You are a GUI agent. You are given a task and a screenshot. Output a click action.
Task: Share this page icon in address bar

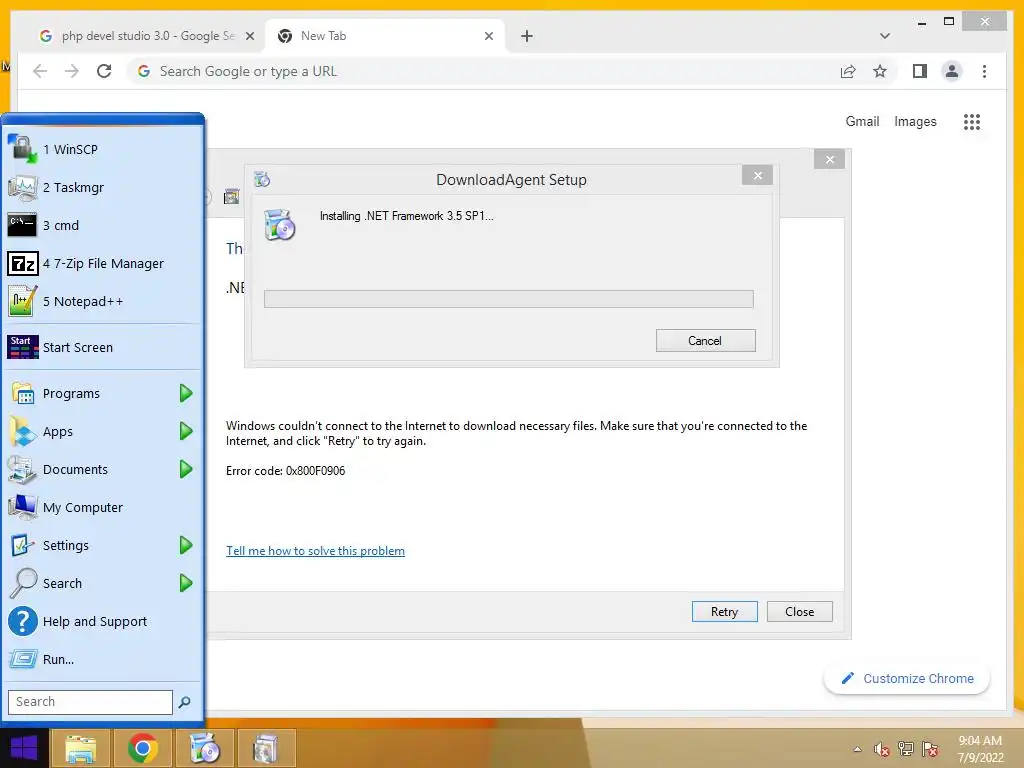tap(848, 71)
